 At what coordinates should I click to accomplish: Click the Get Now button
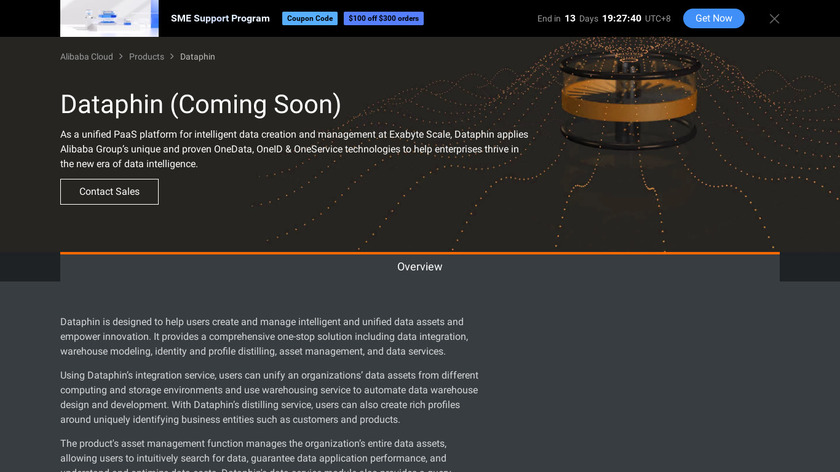(x=714, y=18)
